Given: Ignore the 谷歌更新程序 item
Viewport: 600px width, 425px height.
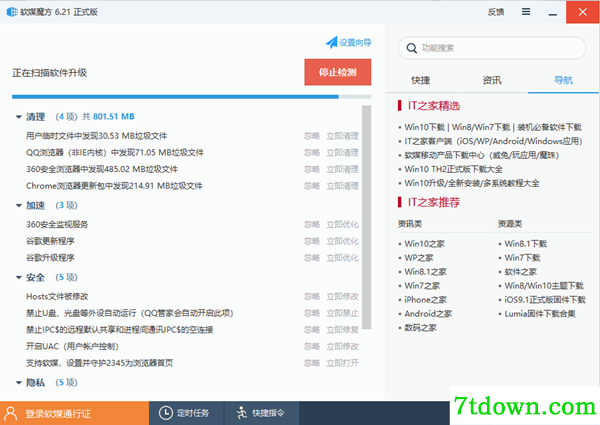Looking at the screenshot, I should tap(311, 241).
